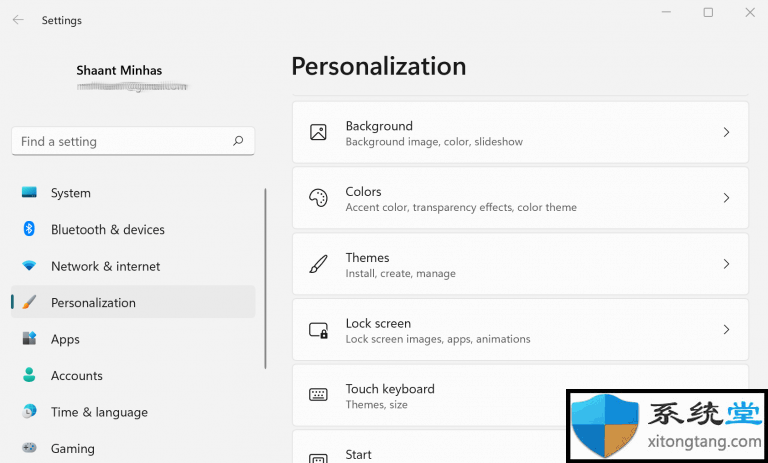Click the Touch keyboard icon
This screenshot has height=463, width=768.
[318, 394]
